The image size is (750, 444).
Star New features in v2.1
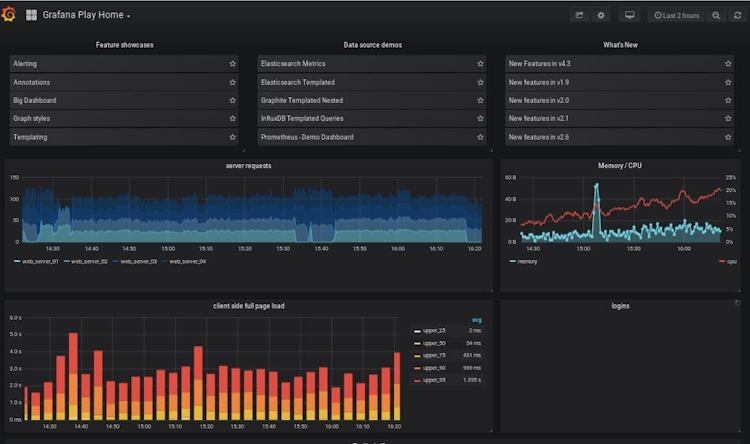click(728, 118)
